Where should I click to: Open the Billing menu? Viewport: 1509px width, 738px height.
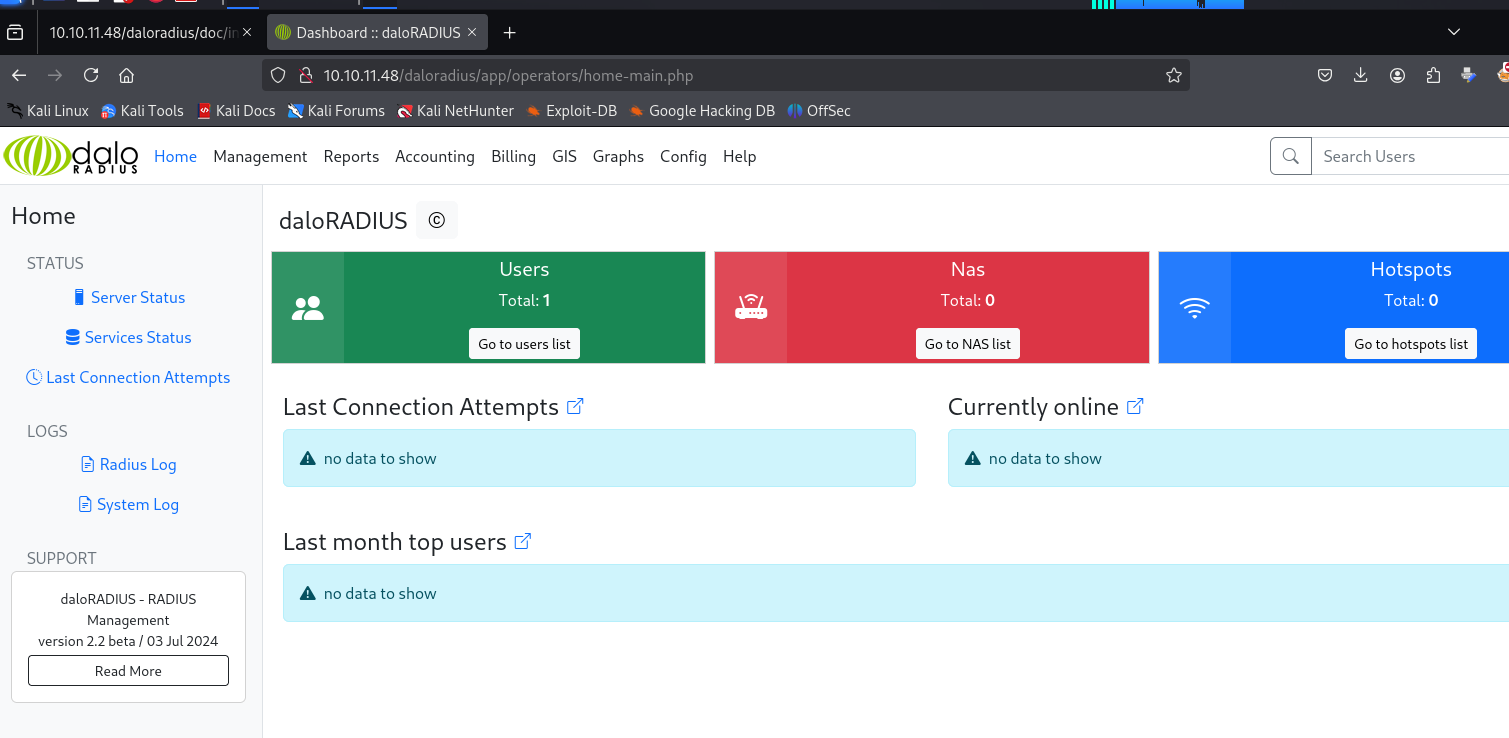tap(513, 156)
